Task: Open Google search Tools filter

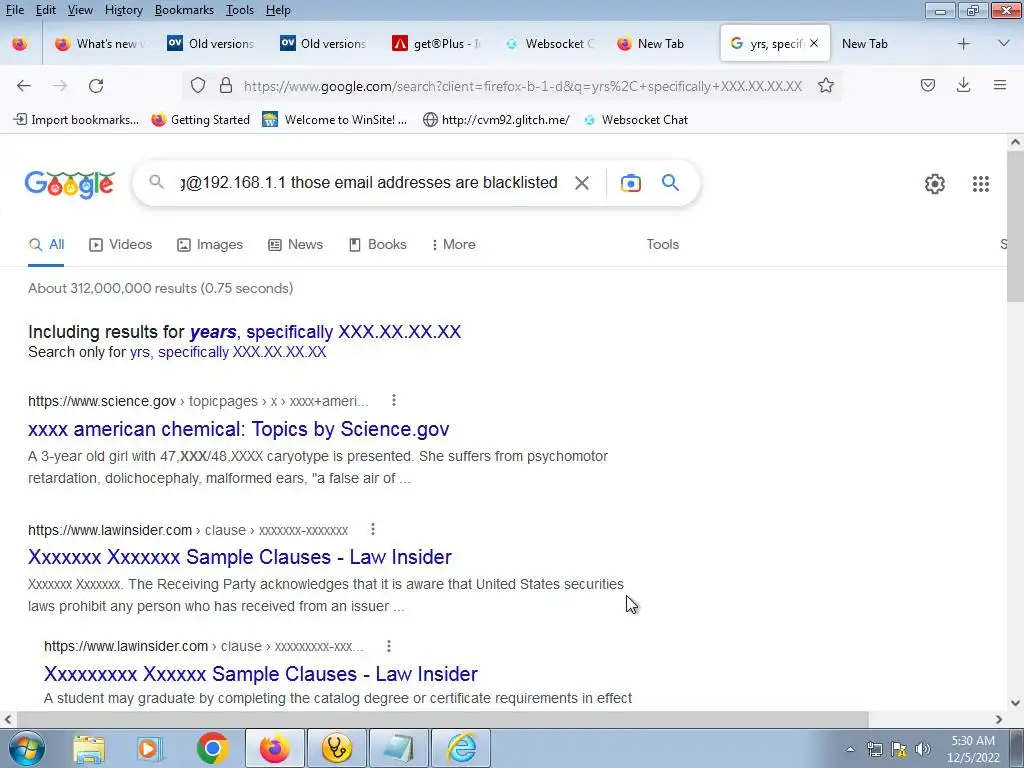Action: coord(663,244)
